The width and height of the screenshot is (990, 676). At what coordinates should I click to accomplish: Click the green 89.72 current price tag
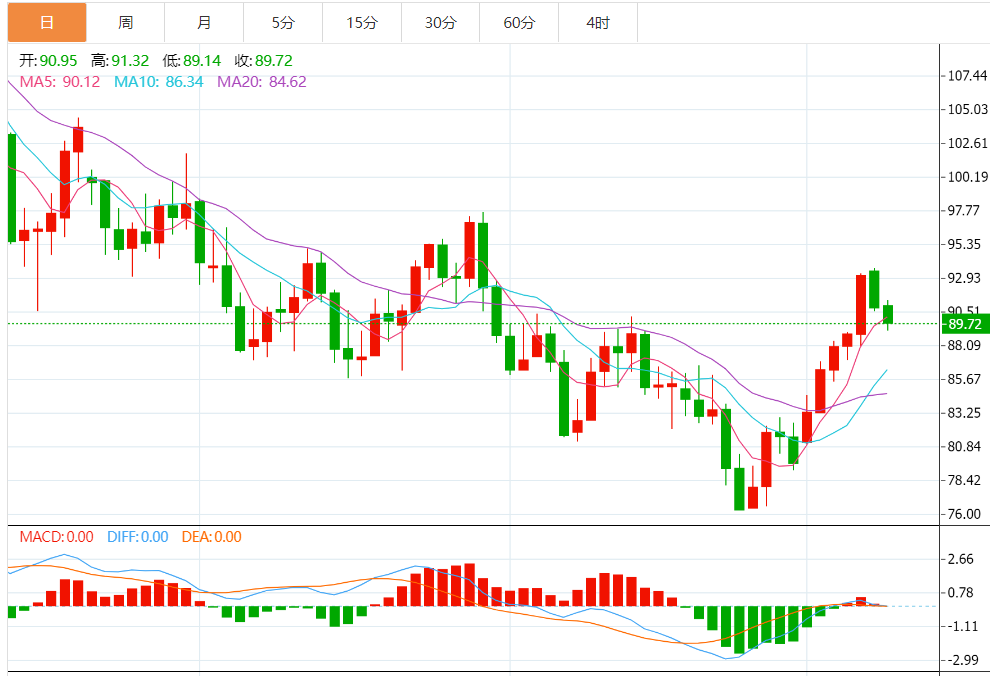[965, 324]
